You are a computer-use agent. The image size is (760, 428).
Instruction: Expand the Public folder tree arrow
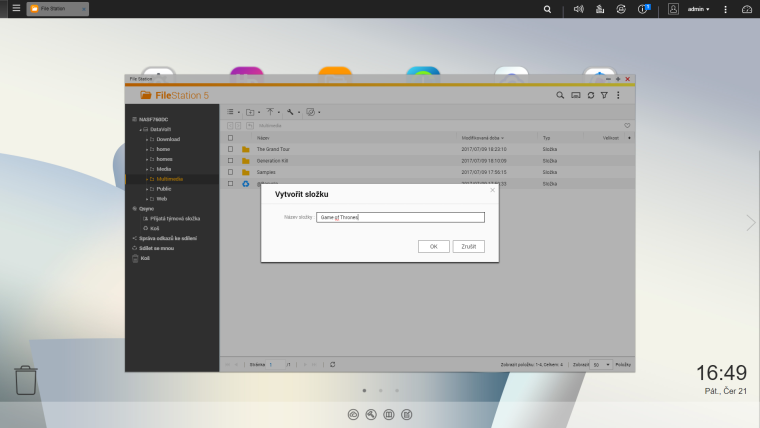click(147, 189)
